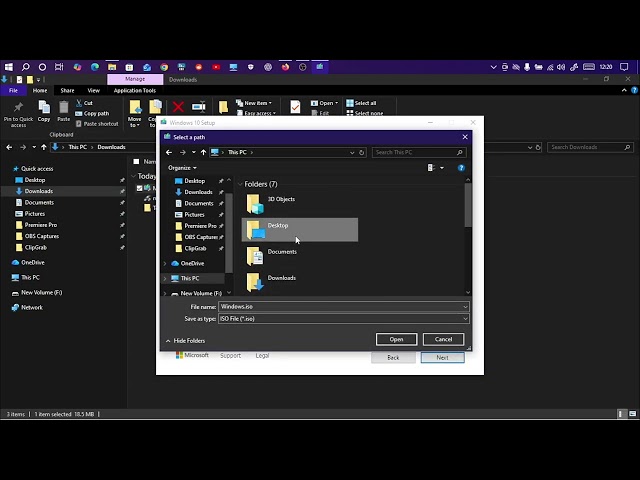This screenshot has height=480, width=640.
Task: Select the highlighted Desktop folder
Action: click(300, 230)
